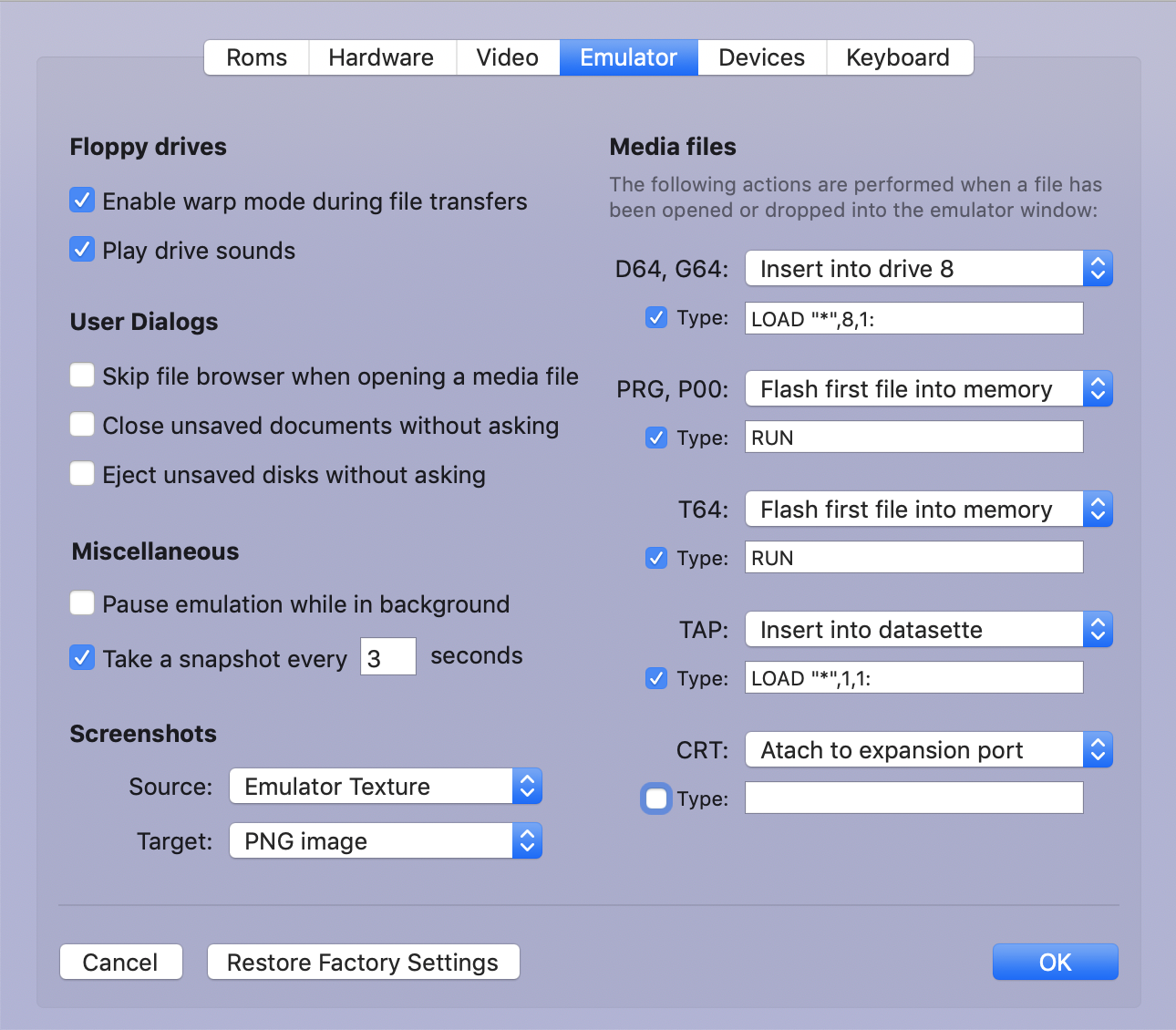The height and width of the screenshot is (1030, 1176).
Task: Edit the snapshot interval seconds field
Action: (387, 656)
